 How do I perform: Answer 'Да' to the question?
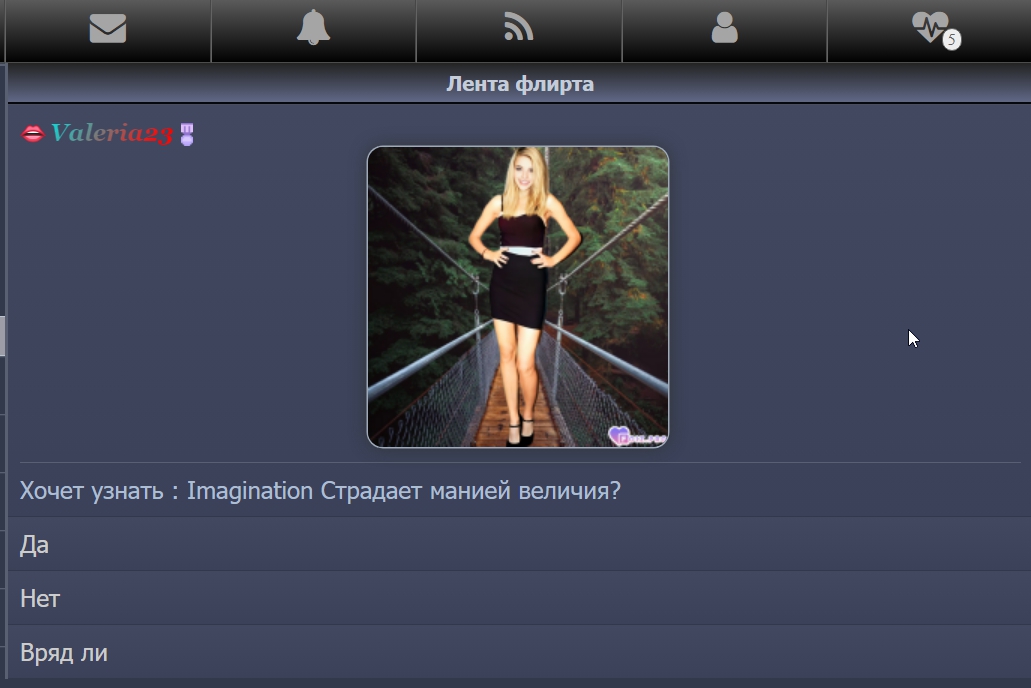click(34, 545)
